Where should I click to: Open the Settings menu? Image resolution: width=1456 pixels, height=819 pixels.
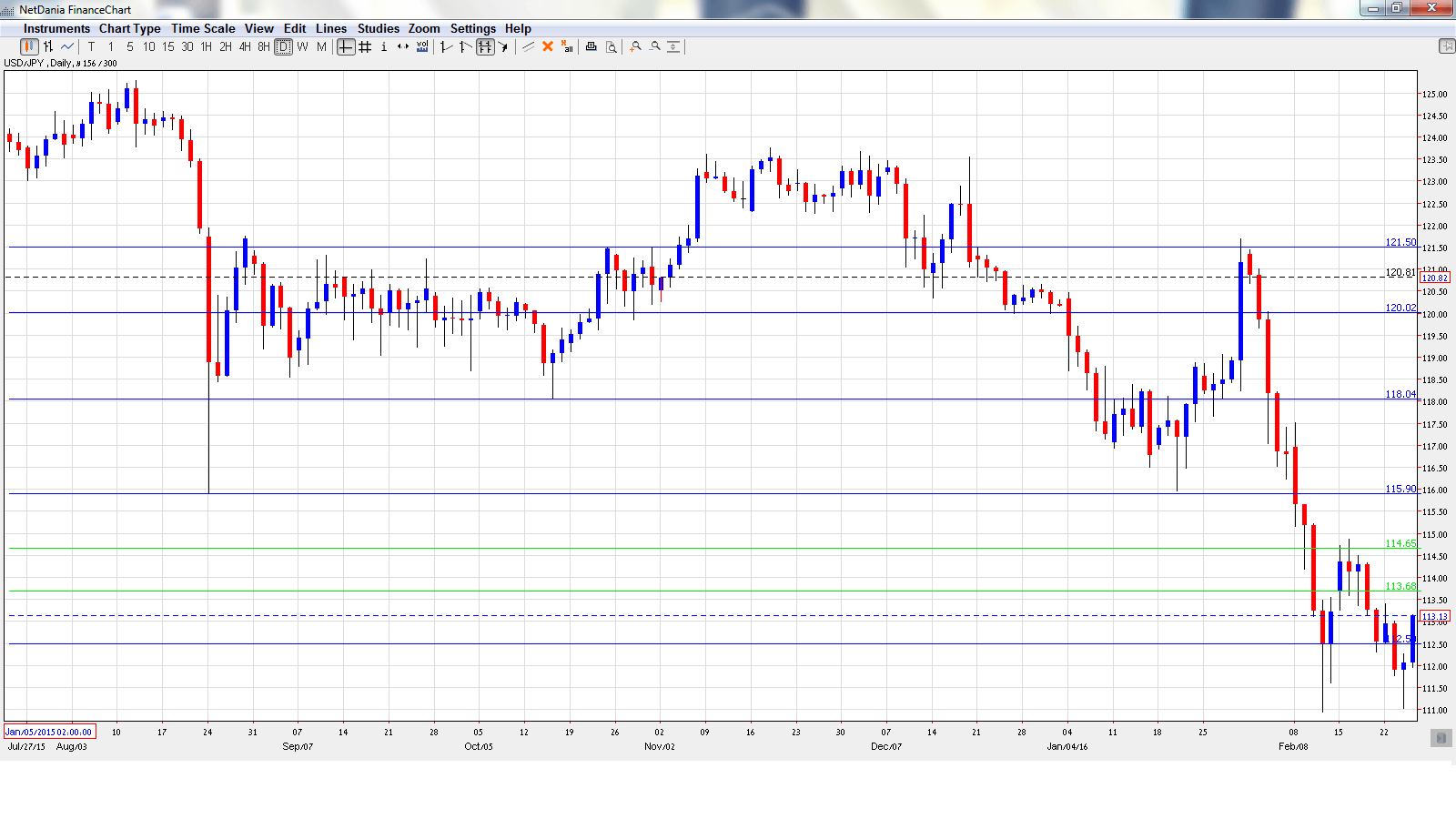coord(472,28)
